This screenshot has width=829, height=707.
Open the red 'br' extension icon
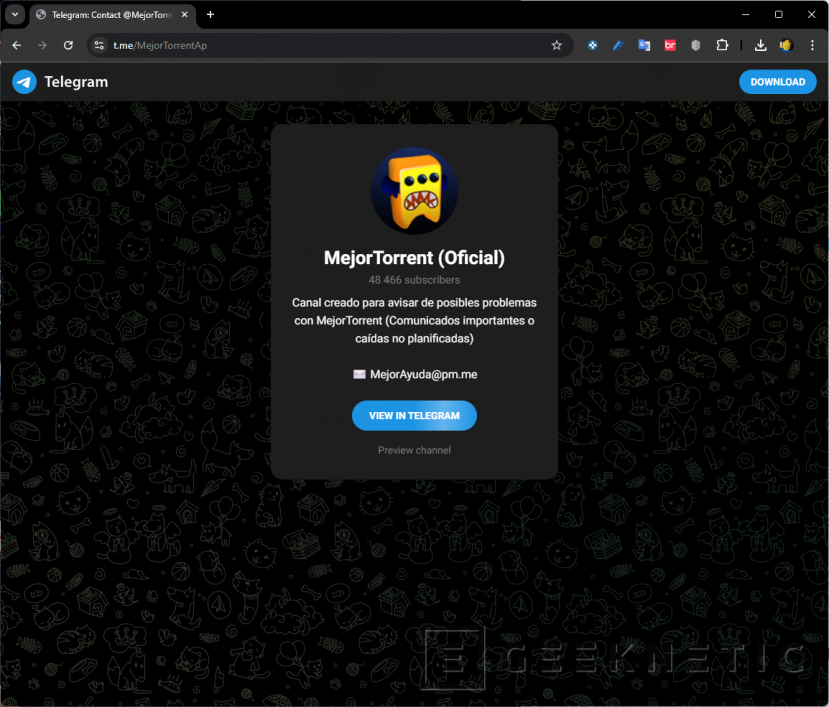(670, 45)
